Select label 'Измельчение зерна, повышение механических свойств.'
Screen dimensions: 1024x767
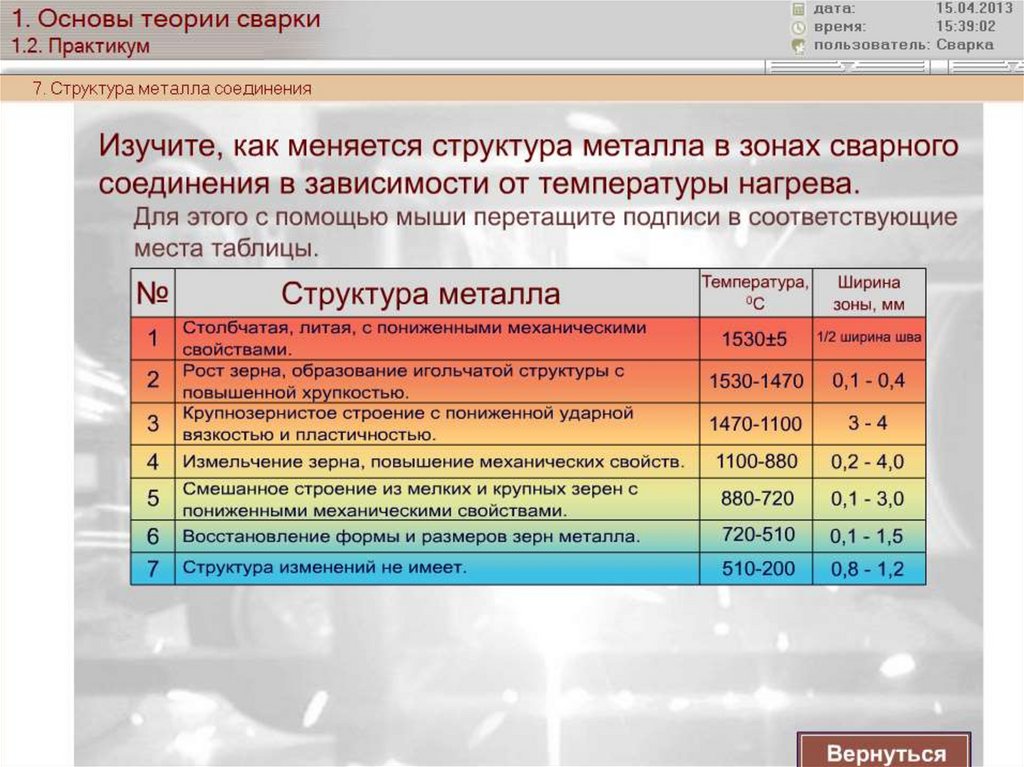pyautogui.click(x=433, y=462)
